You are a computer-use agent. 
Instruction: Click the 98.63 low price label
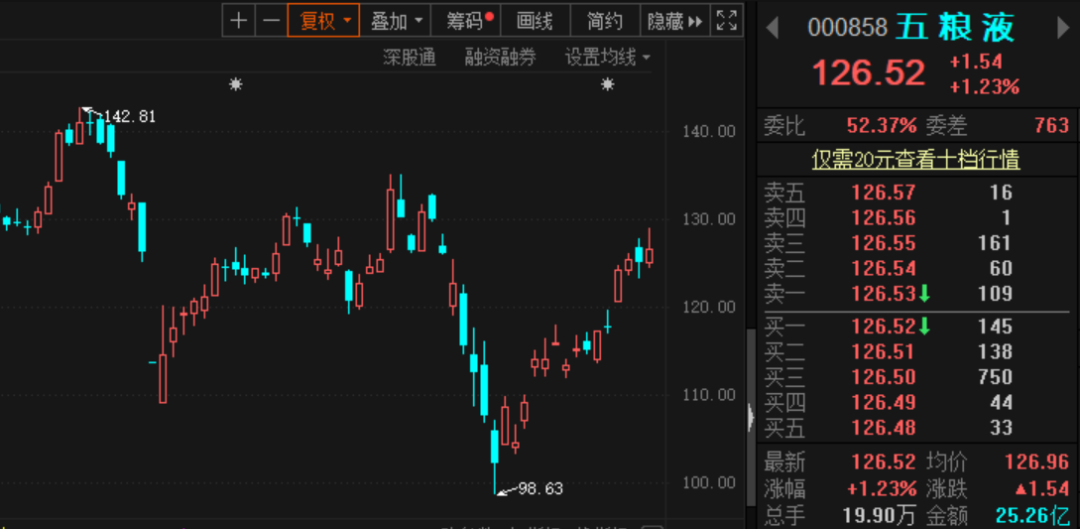pyautogui.click(x=540, y=489)
